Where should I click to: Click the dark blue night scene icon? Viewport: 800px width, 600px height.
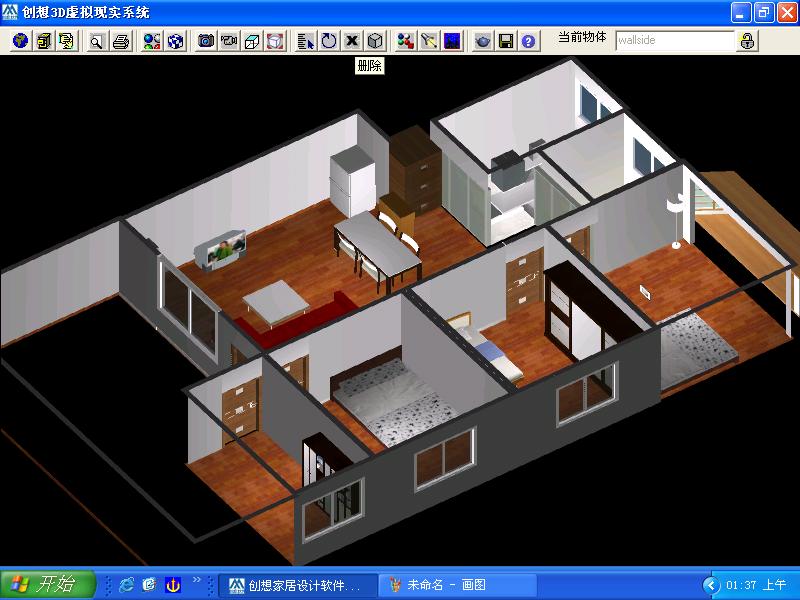coord(453,41)
